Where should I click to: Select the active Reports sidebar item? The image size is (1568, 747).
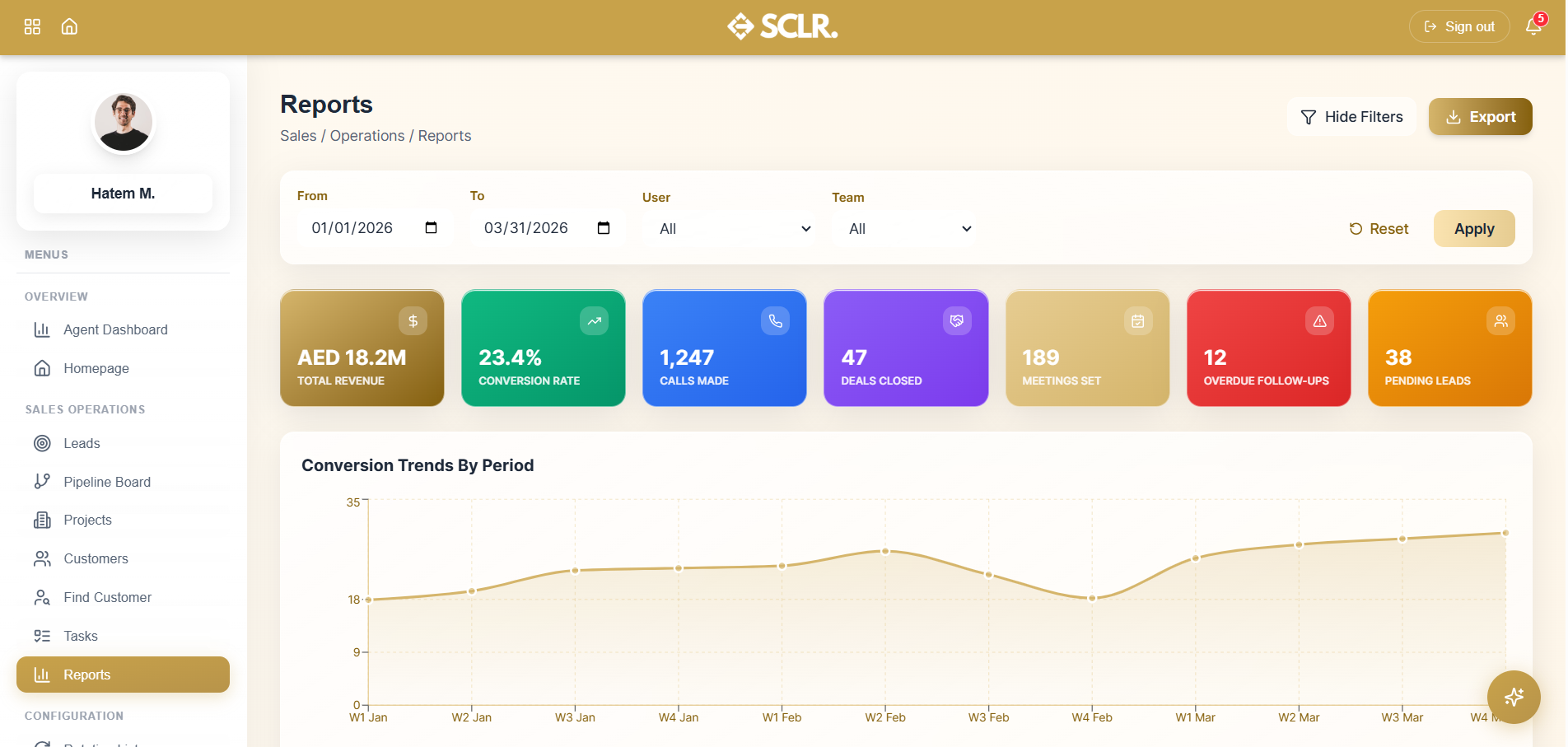click(123, 675)
